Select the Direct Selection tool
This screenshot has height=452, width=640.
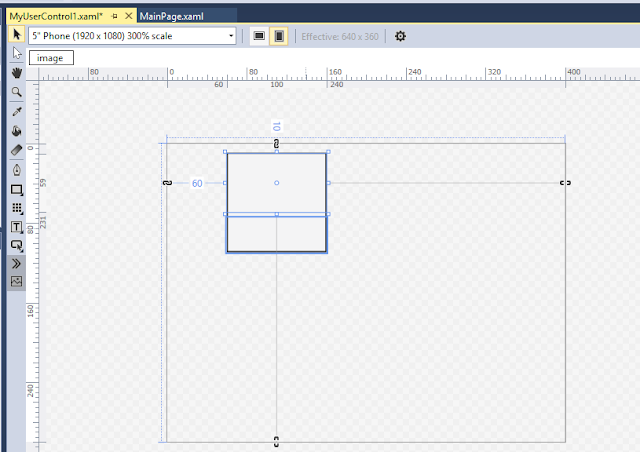pos(17,53)
